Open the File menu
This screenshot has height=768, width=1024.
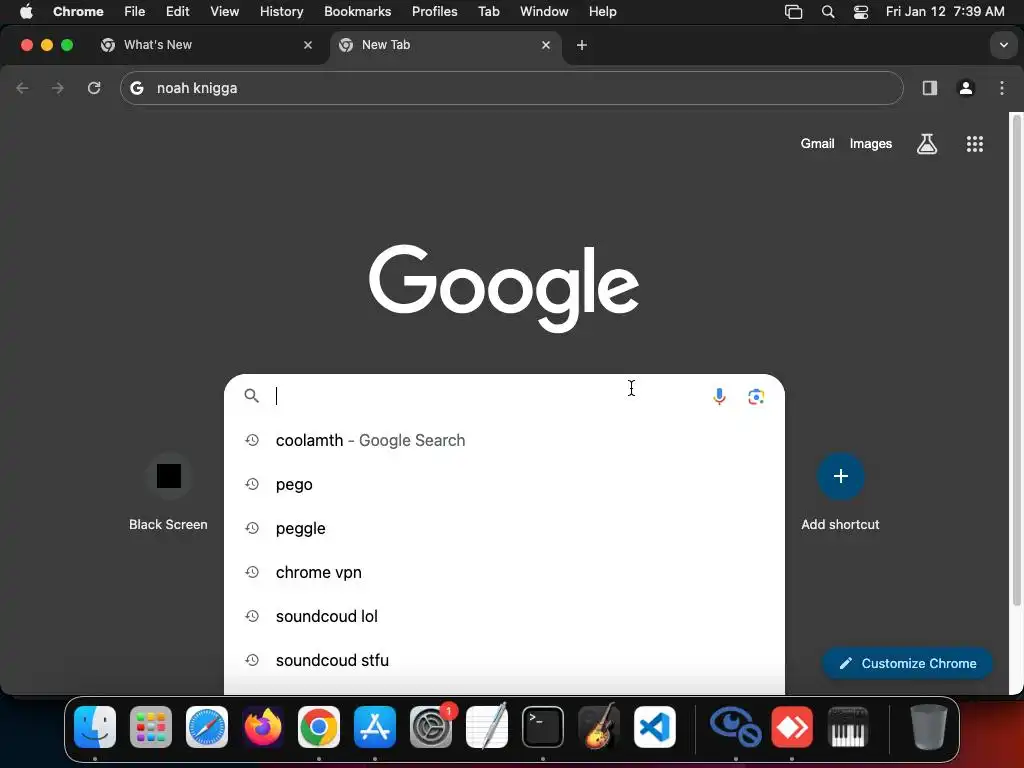pos(135,11)
